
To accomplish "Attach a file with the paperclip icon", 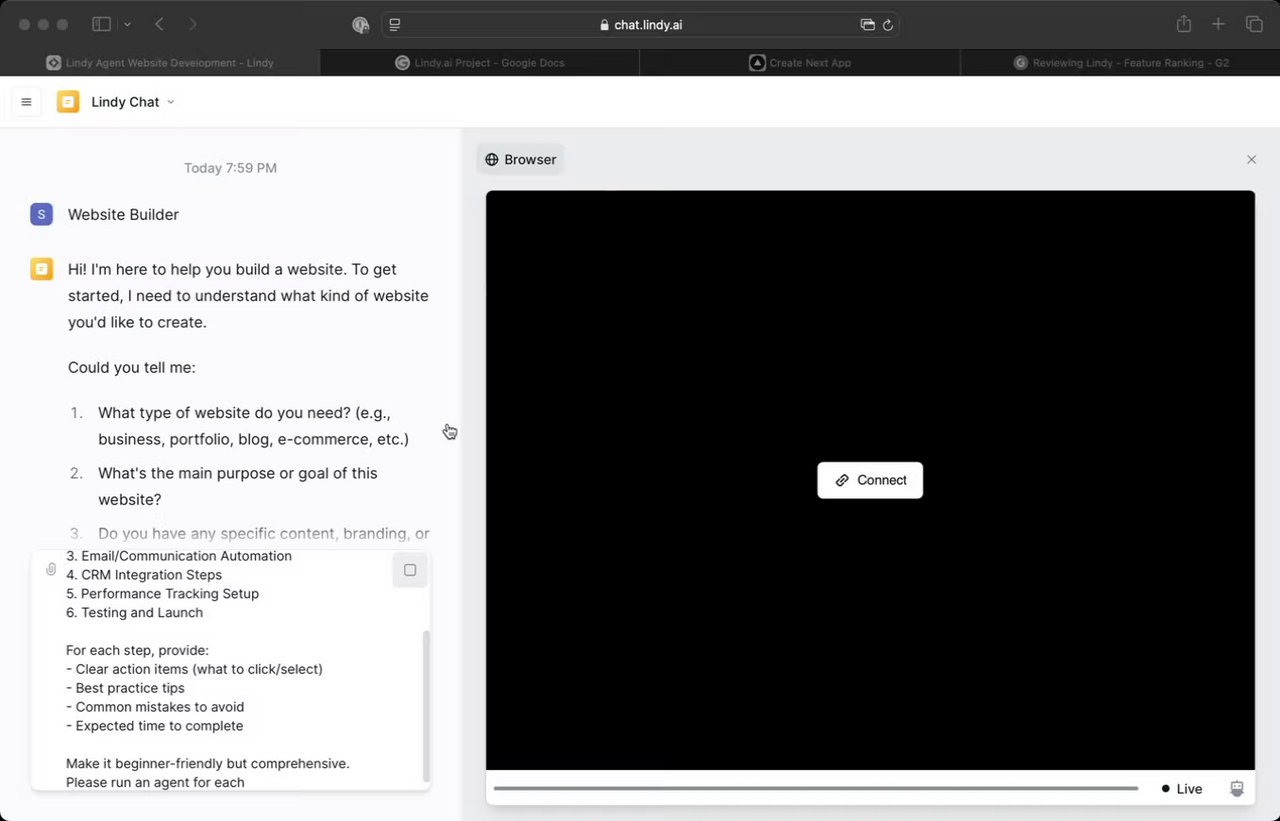I will 51,569.
